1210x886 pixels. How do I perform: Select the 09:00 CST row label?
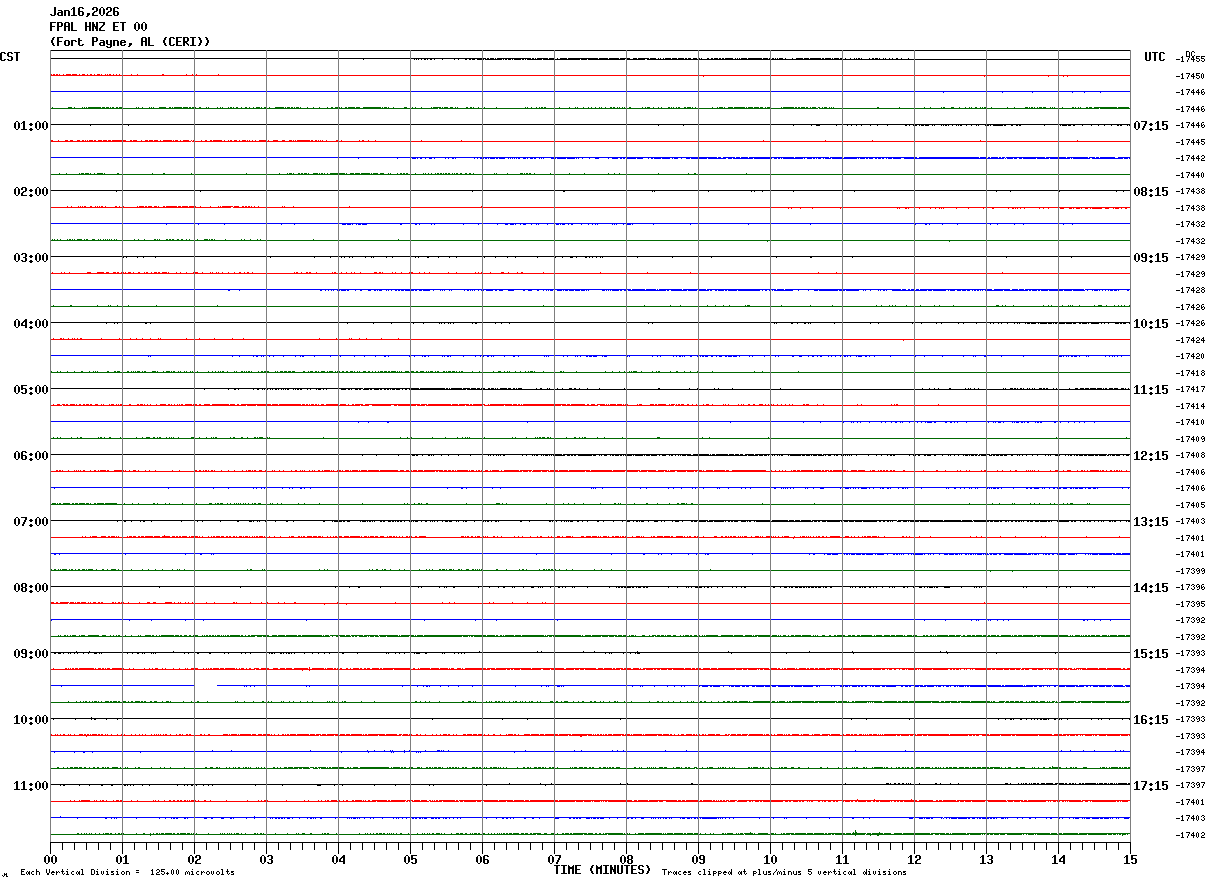[x=31, y=653]
